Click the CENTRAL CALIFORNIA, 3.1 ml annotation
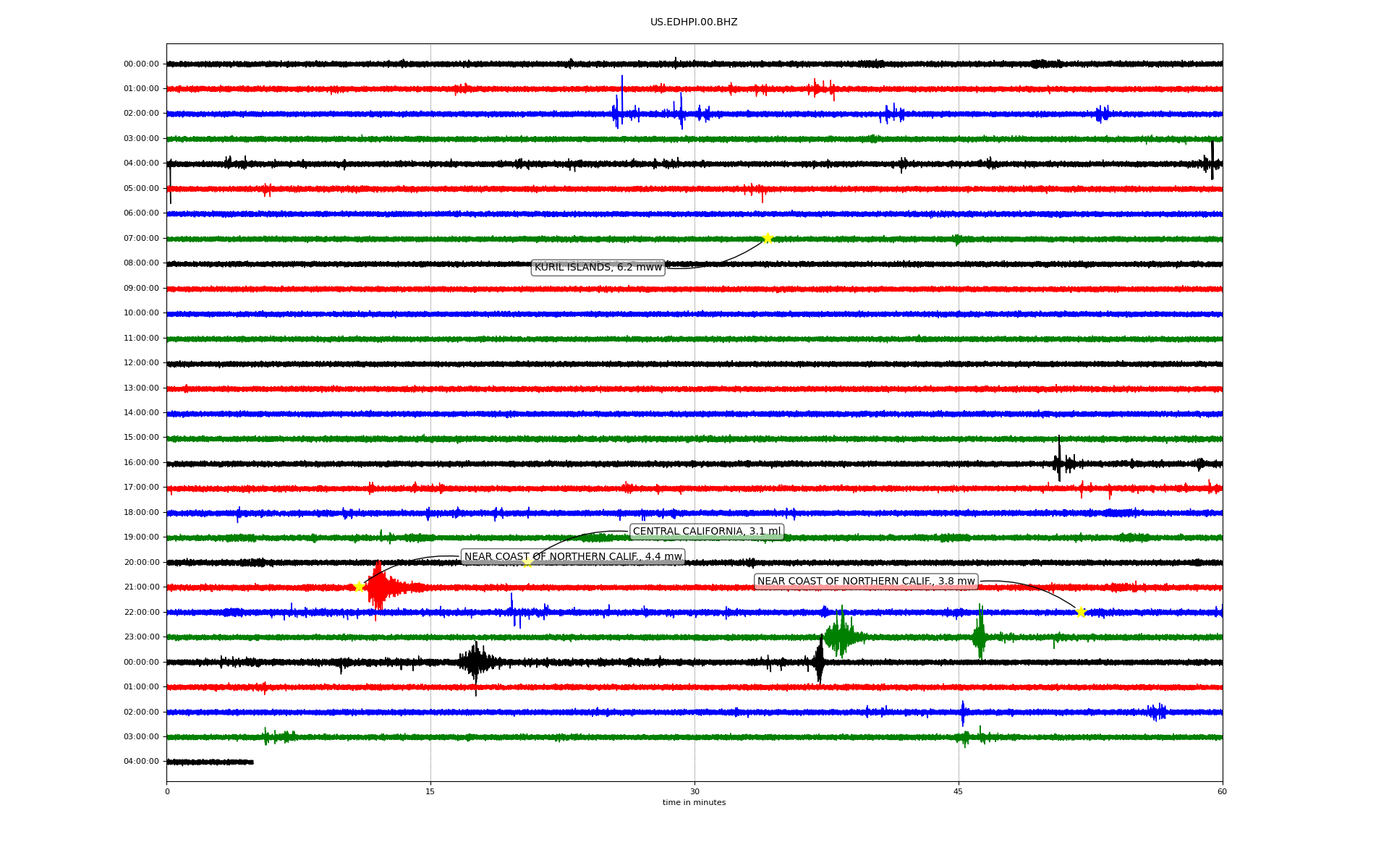 click(x=707, y=532)
